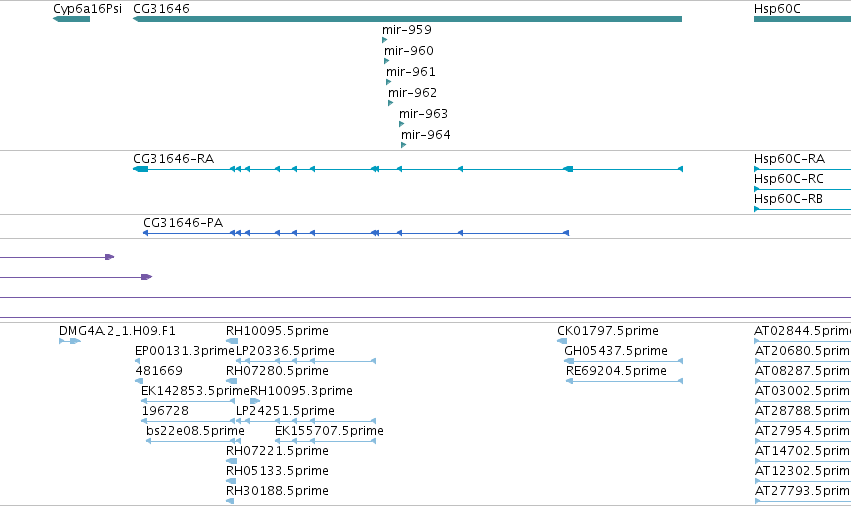The height and width of the screenshot is (506, 851).
Task: Click the mir-959 arrow glyph
Action: 384,40
